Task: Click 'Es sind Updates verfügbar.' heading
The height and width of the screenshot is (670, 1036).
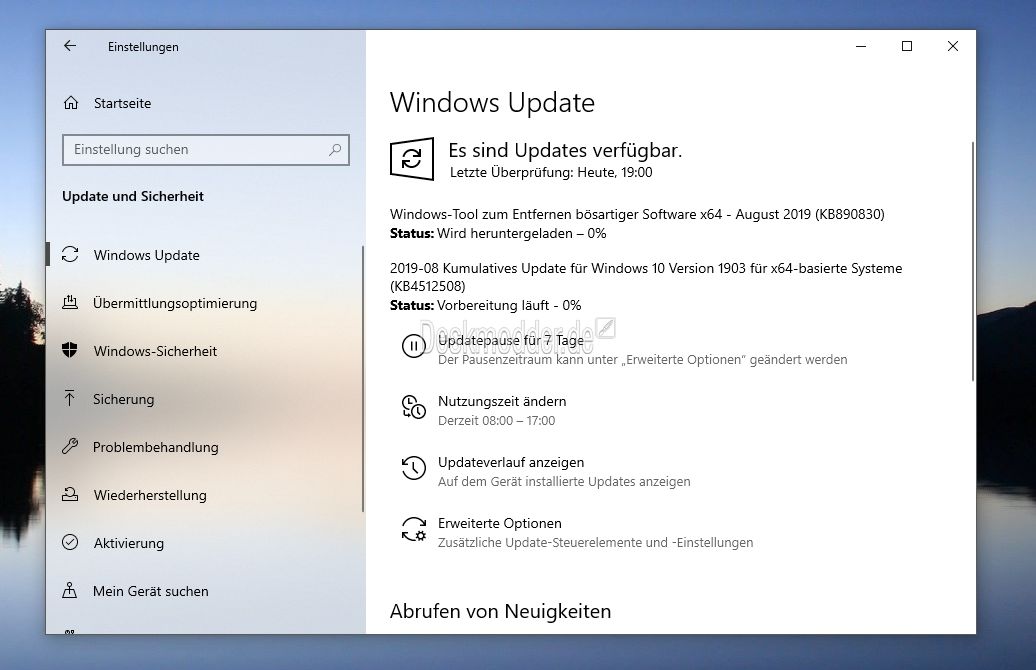Action: 565,150
